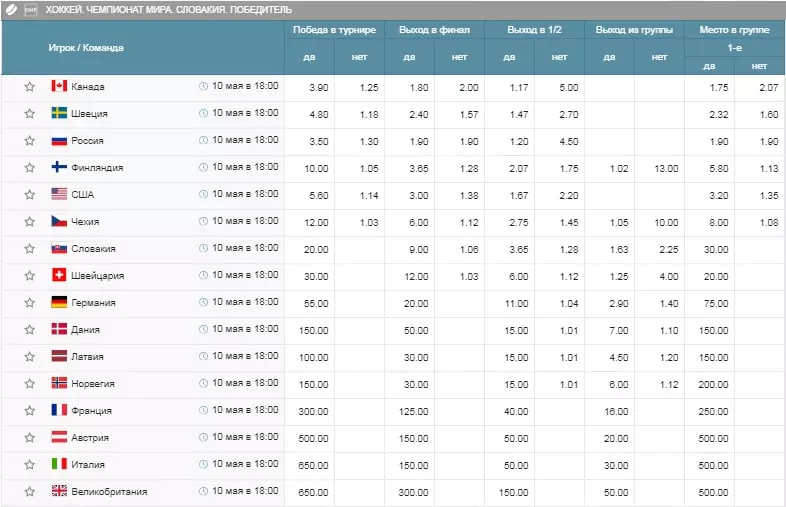Click the Italy flag icon
Screen dimensions: 786x507
[x=59, y=464]
